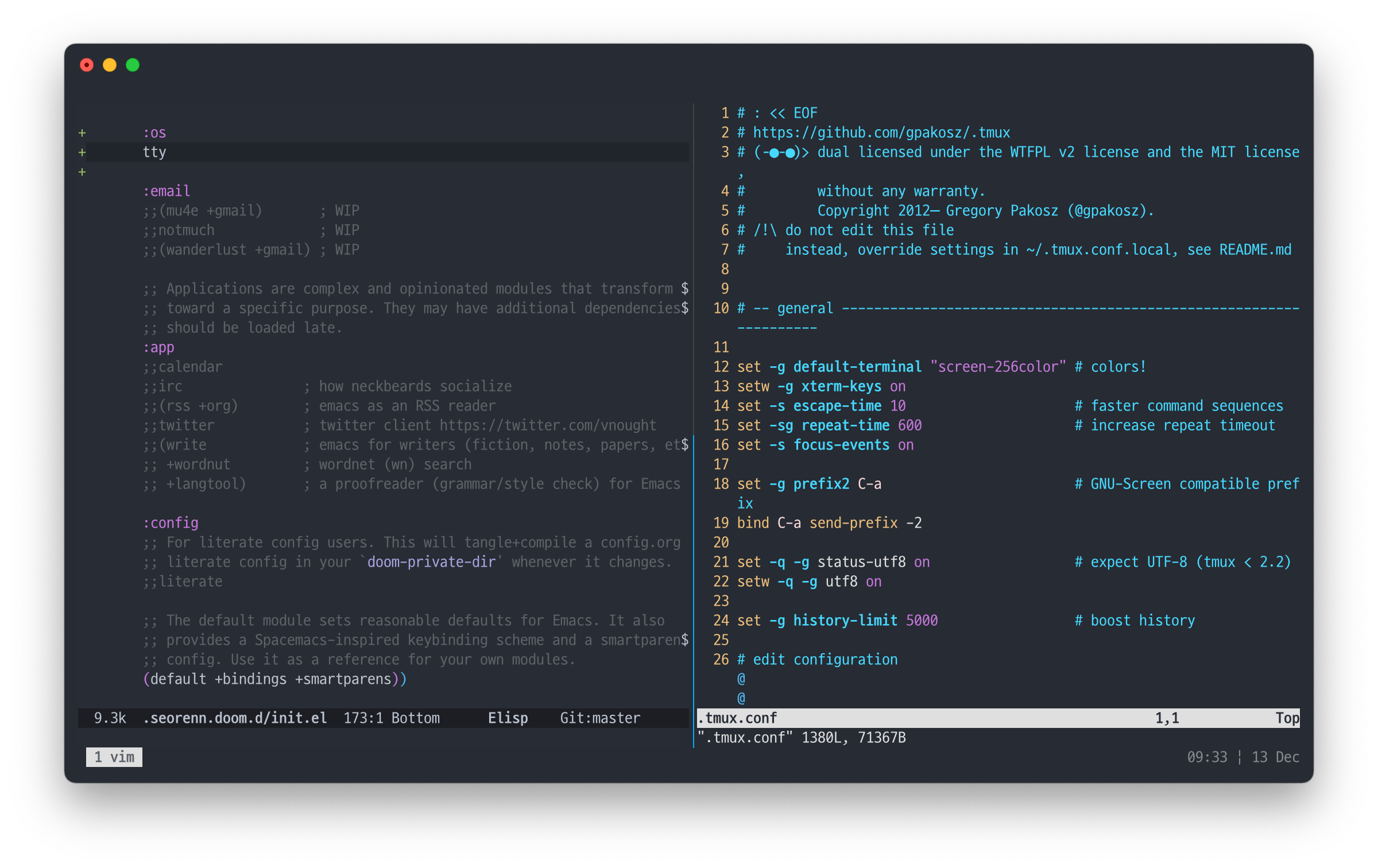Click the Elisp major mode indicator
This screenshot has width=1378, height=868.
coord(508,718)
